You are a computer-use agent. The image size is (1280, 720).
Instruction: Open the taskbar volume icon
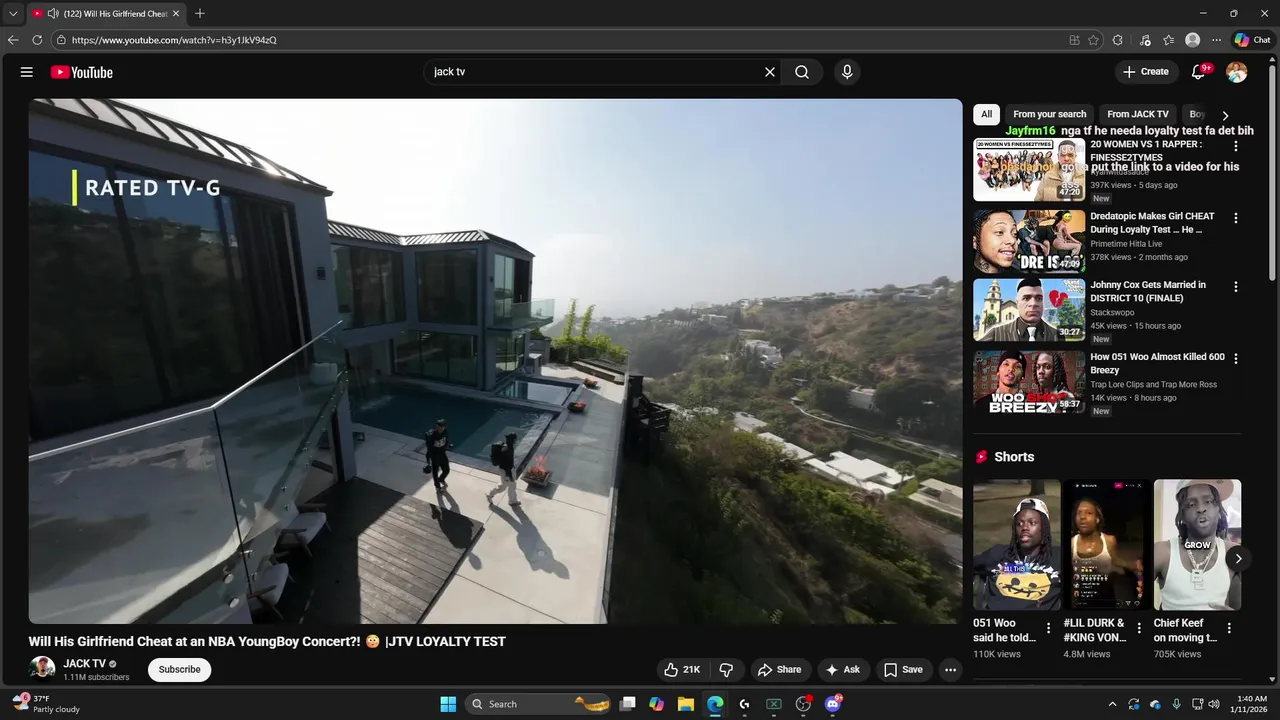pos(1214,704)
